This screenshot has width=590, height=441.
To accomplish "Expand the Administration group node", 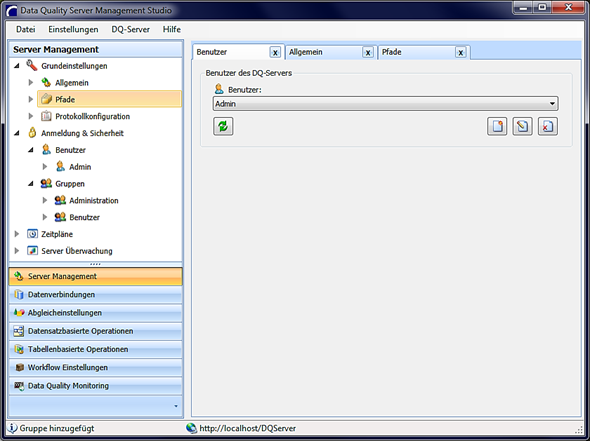I will [x=45, y=200].
